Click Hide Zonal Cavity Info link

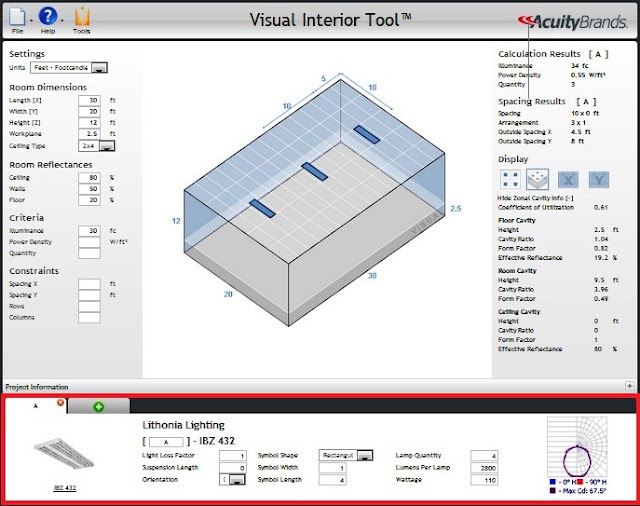[x=535, y=198]
